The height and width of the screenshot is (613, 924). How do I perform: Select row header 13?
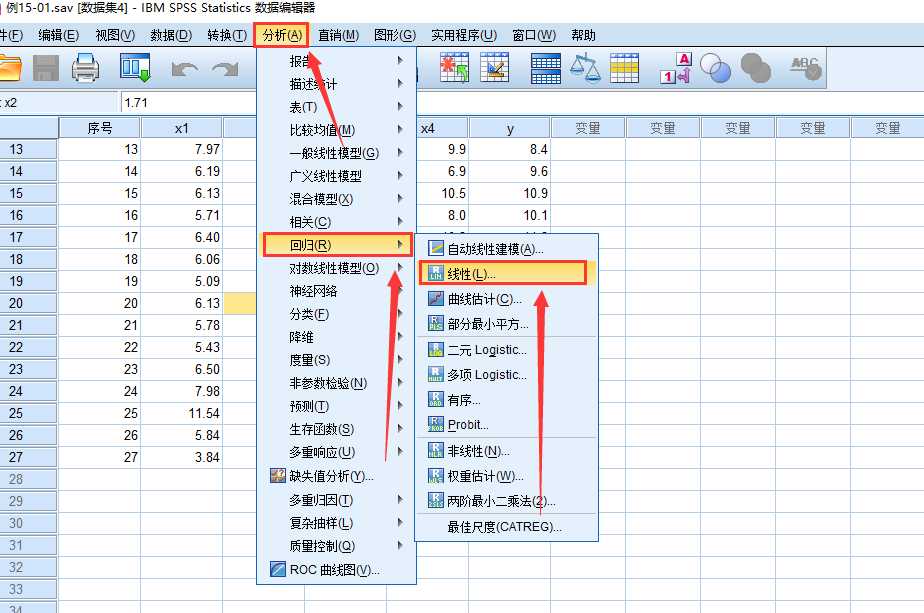point(28,149)
